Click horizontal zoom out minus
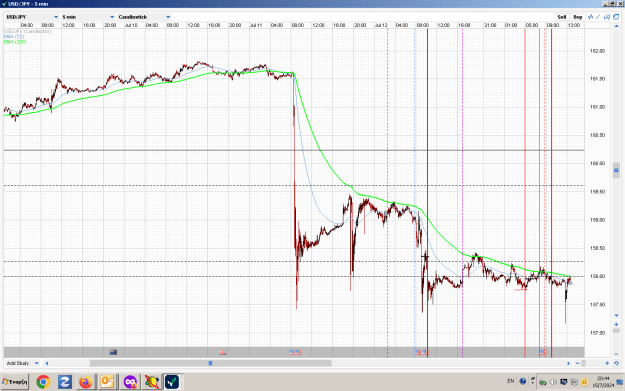Image resolution: width=625 pixels, height=391 pixels. (x=578, y=363)
